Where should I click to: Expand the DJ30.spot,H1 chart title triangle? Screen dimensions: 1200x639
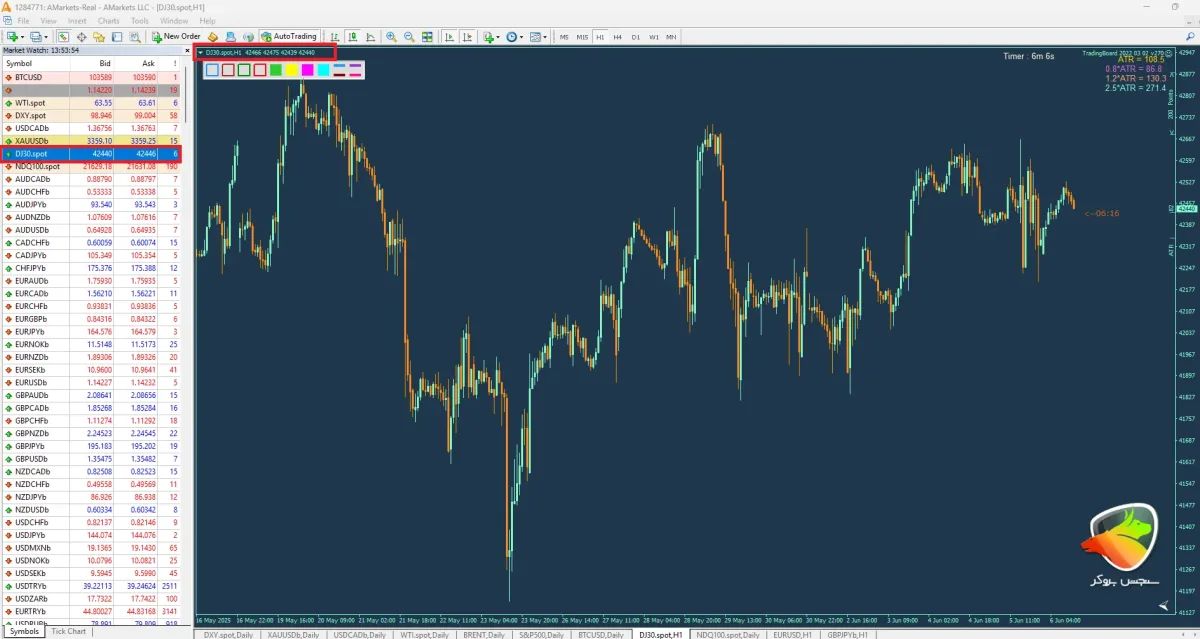(200, 52)
